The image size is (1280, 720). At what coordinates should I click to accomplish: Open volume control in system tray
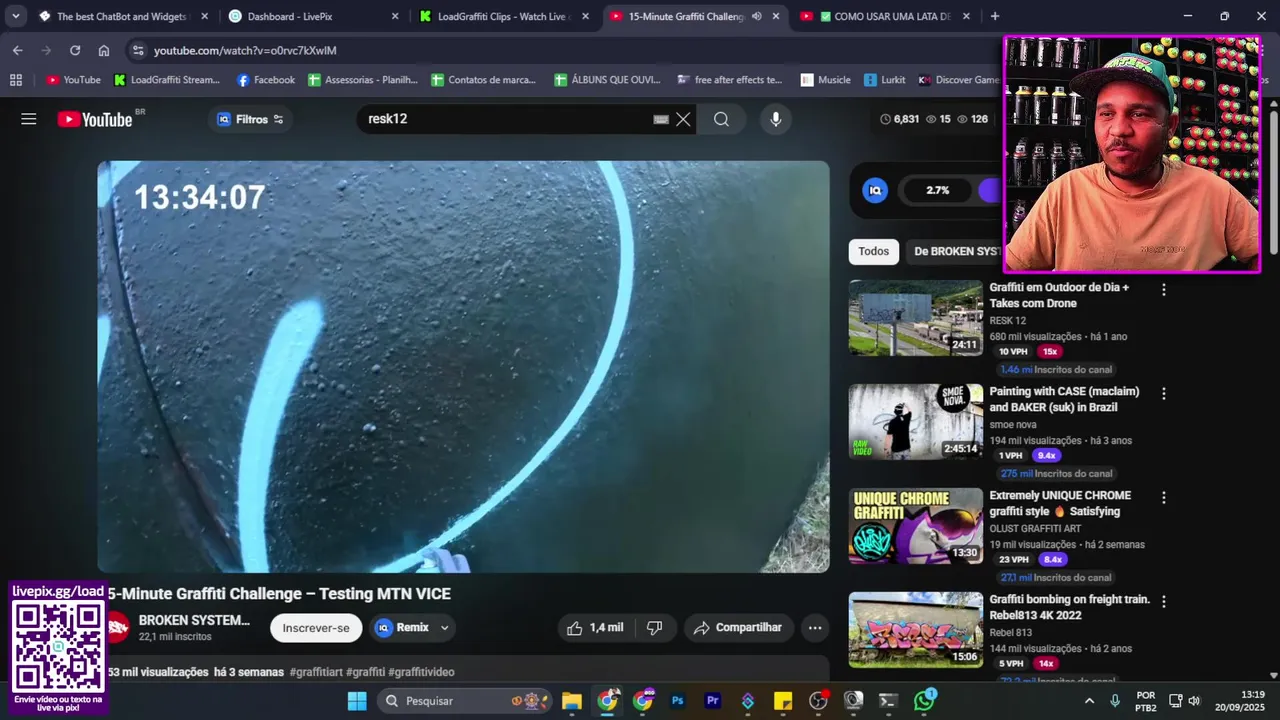point(1194,701)
